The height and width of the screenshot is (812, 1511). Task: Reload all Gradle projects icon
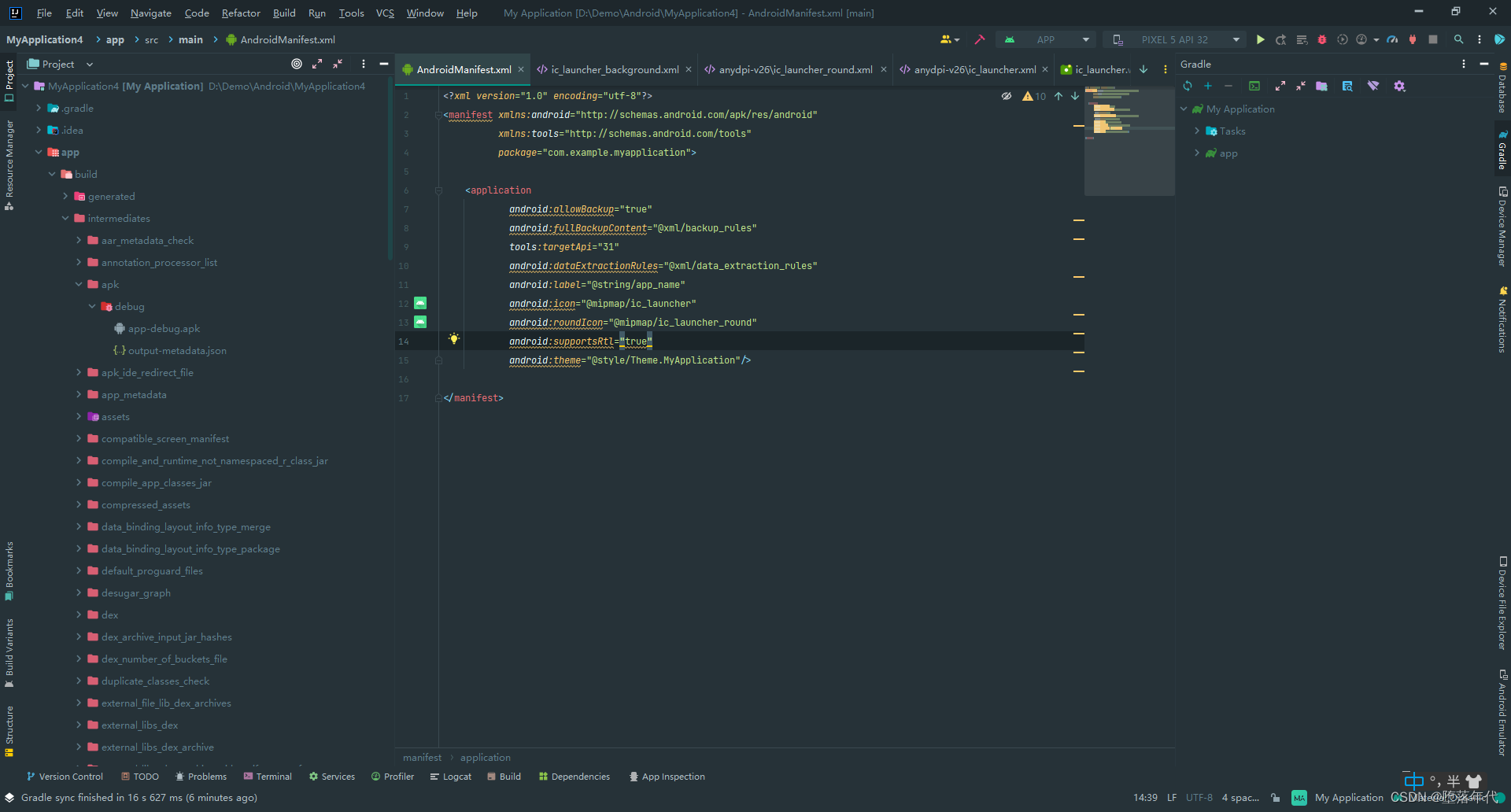point(1188,86)
